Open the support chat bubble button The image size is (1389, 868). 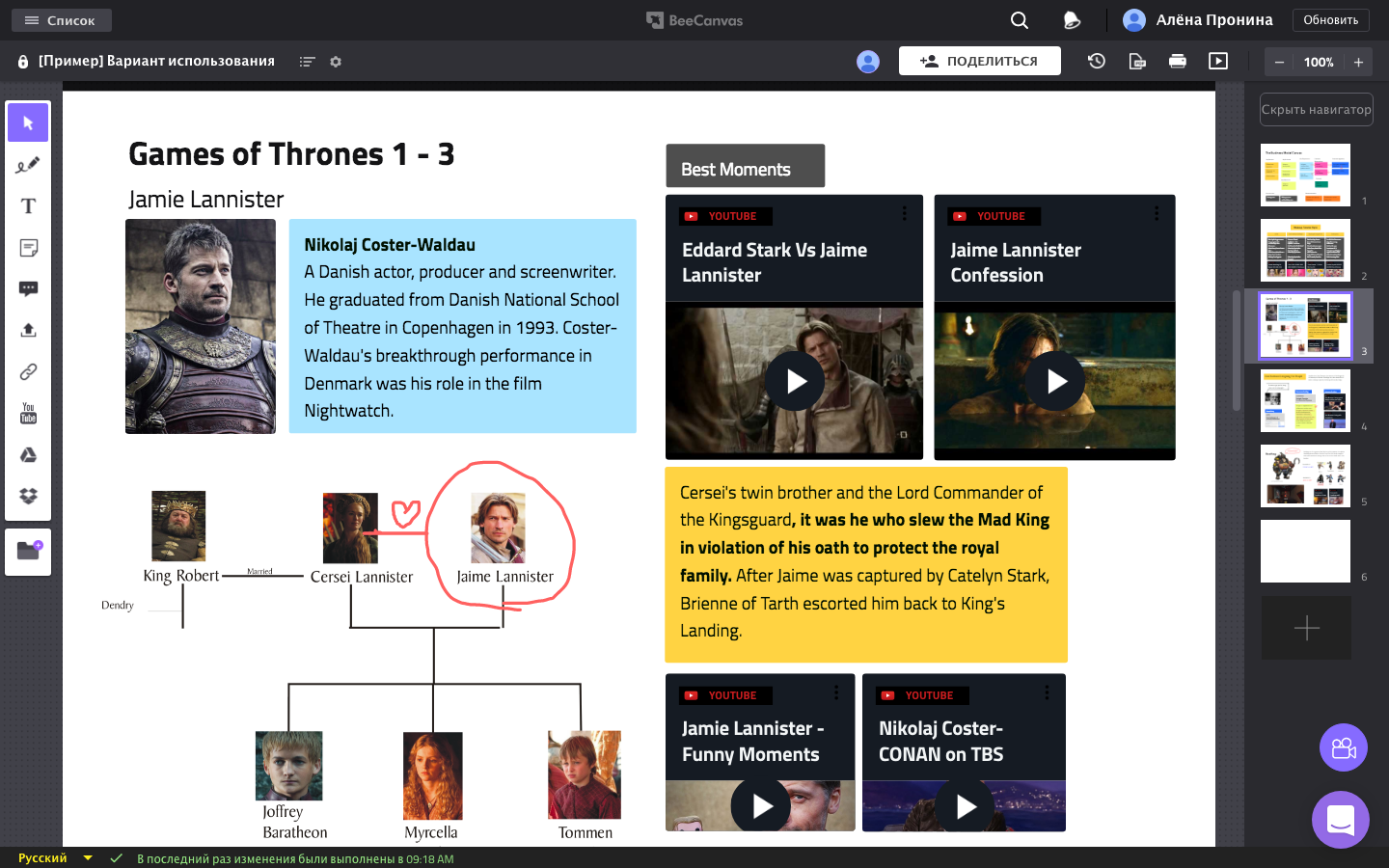pos(1341,820)
